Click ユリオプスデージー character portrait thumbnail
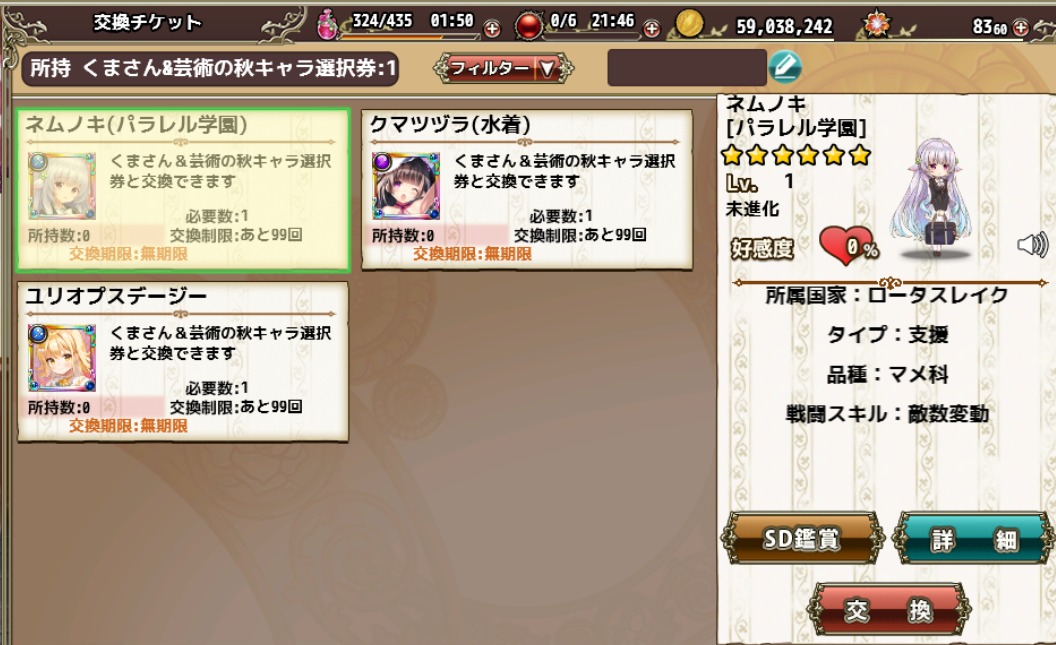This screenshot has width=1056, height=645. 62,358
